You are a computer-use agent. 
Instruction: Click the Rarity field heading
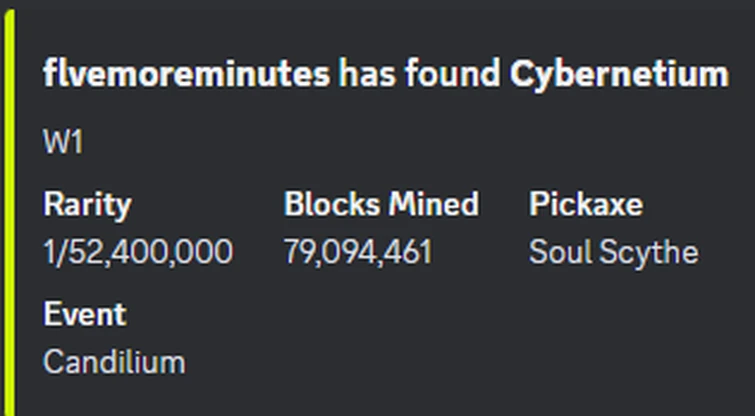pyautogui.click(x=87, y=205)
